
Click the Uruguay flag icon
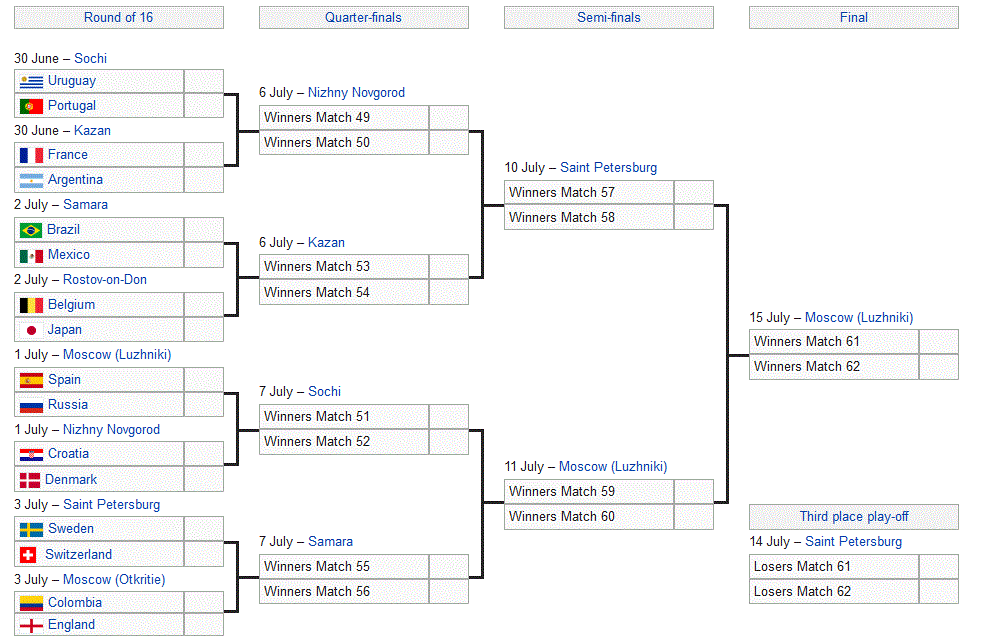point(31,82)
